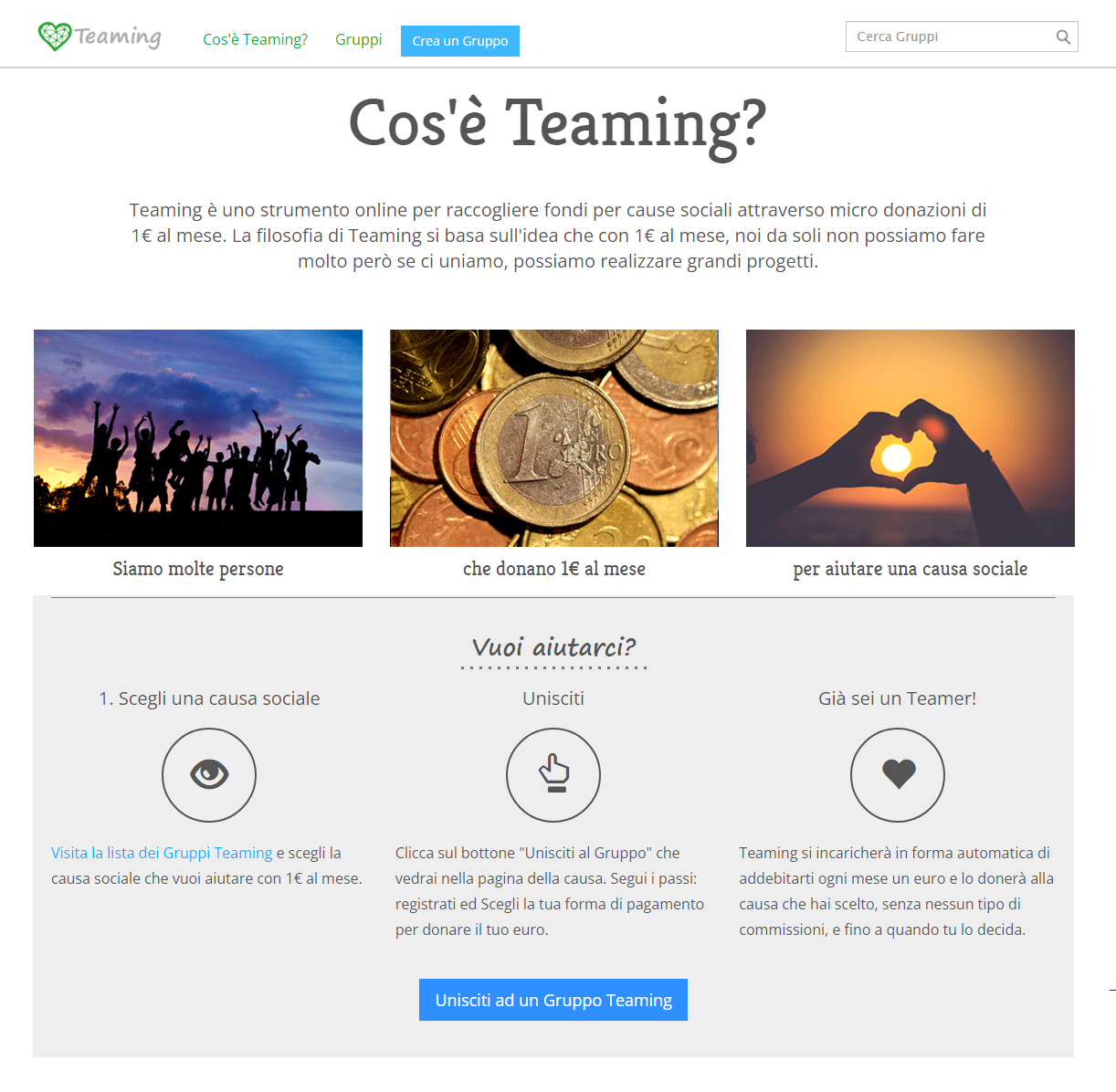Click the Teaming heart logo

(100, 37)
